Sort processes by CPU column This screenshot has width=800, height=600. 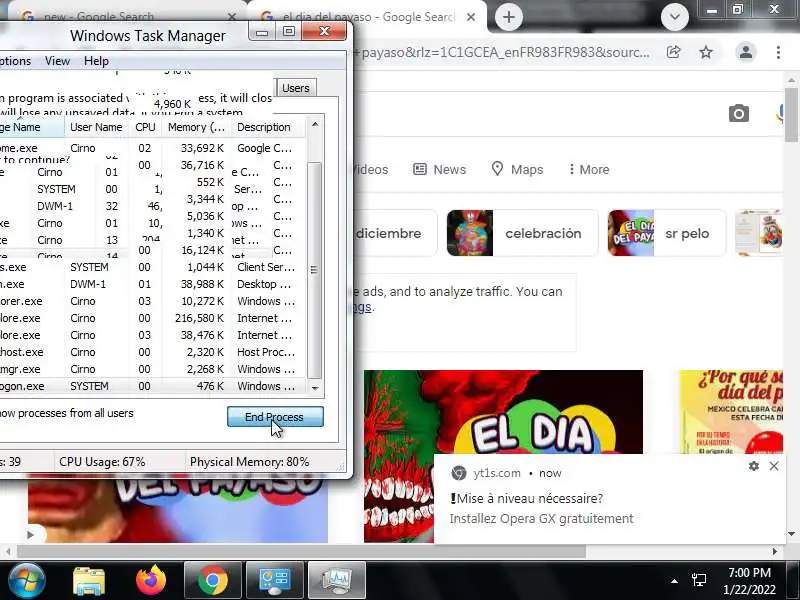(145, 127)
